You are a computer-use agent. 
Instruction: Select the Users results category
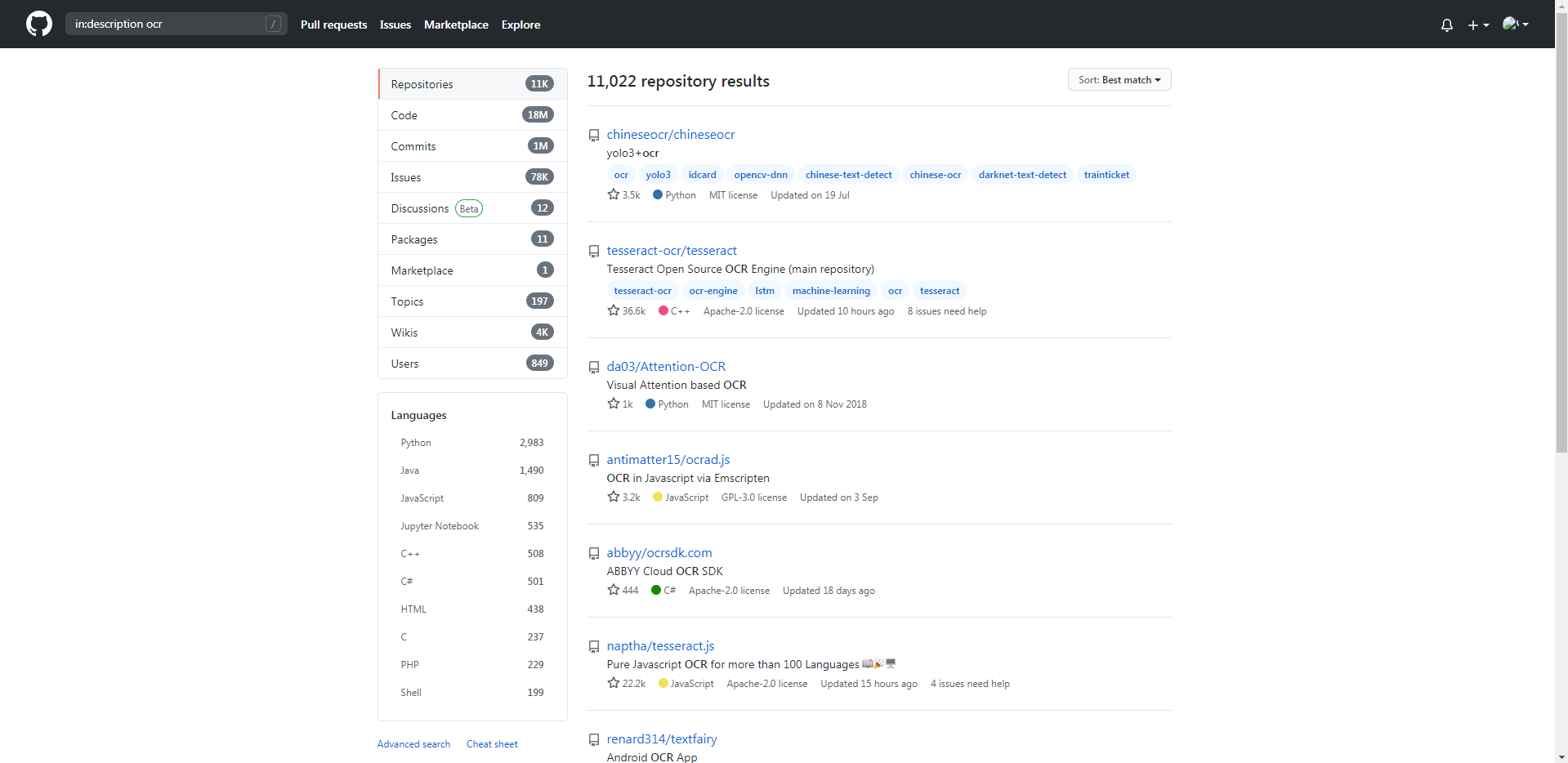(472, 364)
